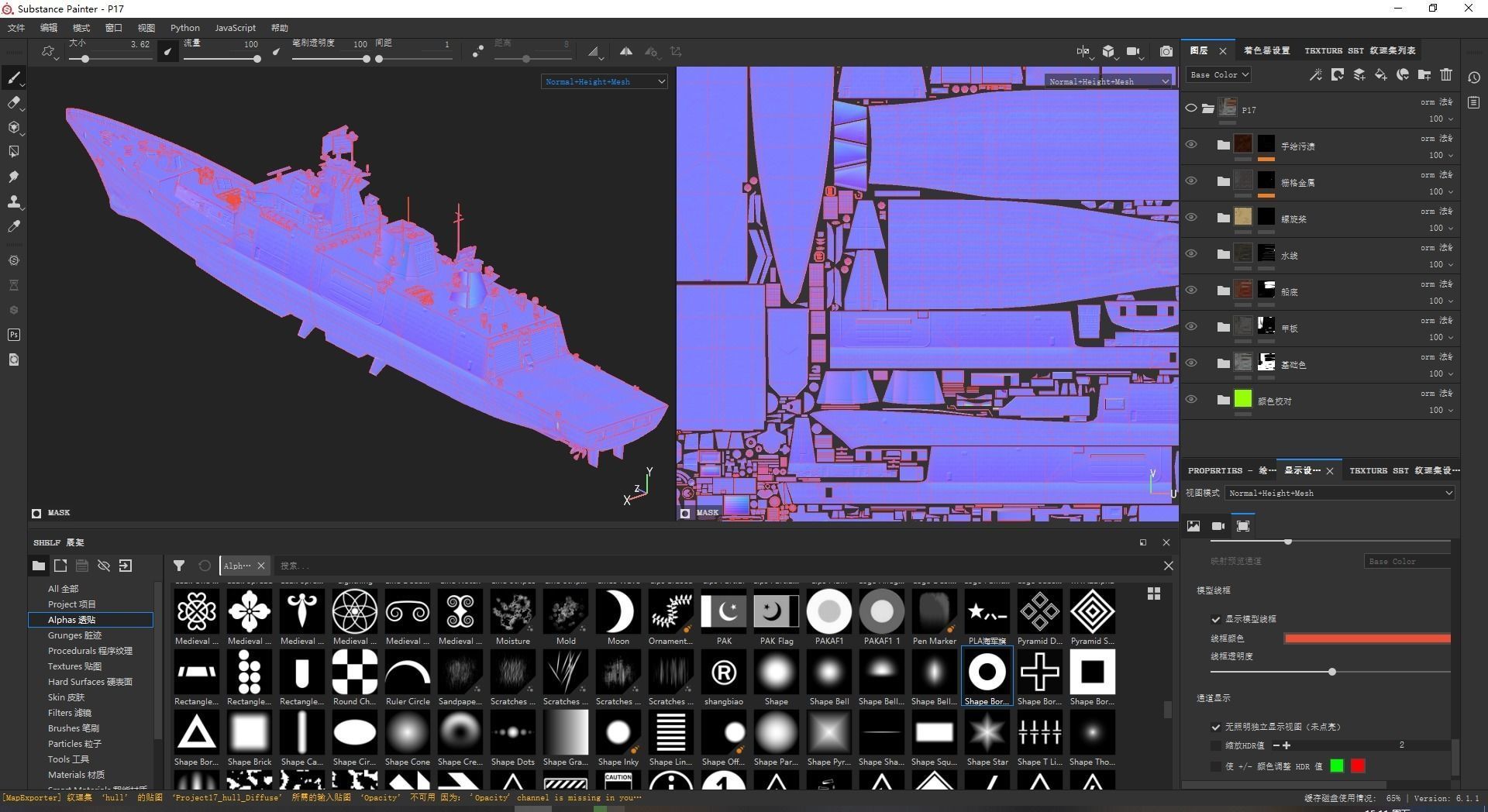
Task: Open the 2D viewport Normal+Height+Mesh dropdown
Action: (1108, 81)
